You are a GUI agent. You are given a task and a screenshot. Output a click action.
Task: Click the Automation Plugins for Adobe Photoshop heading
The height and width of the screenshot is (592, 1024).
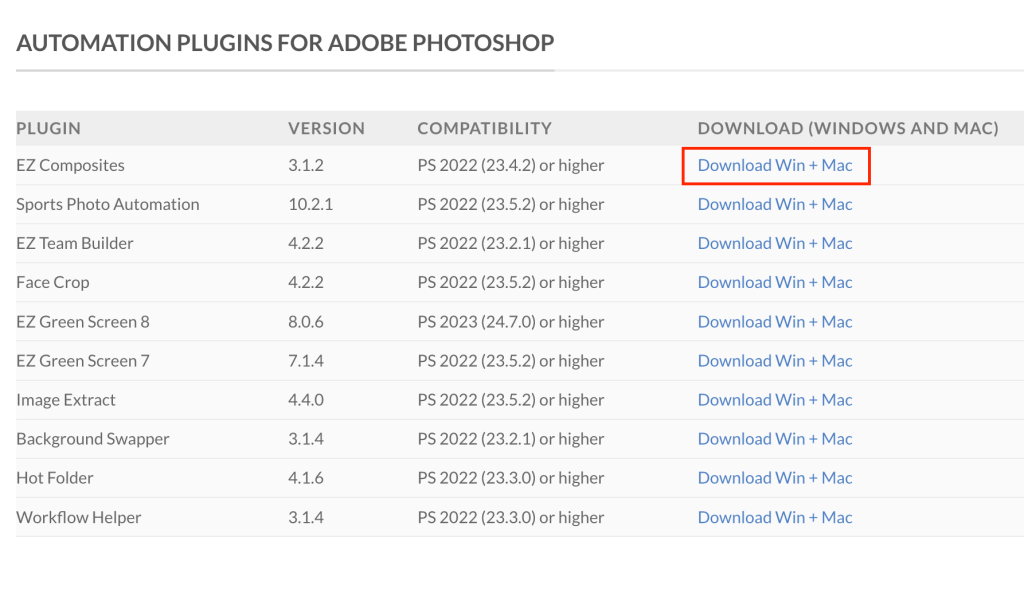pos(285,43)
